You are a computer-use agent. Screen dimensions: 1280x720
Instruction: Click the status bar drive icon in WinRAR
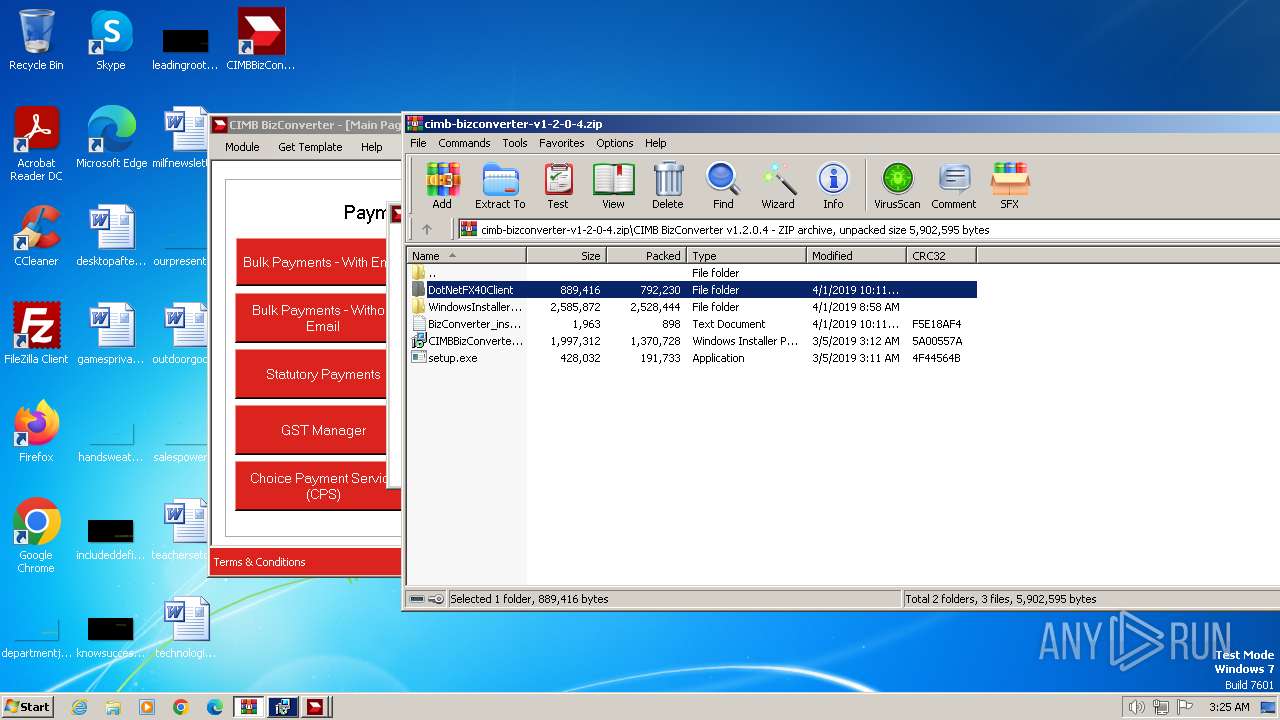coord(417,599)
